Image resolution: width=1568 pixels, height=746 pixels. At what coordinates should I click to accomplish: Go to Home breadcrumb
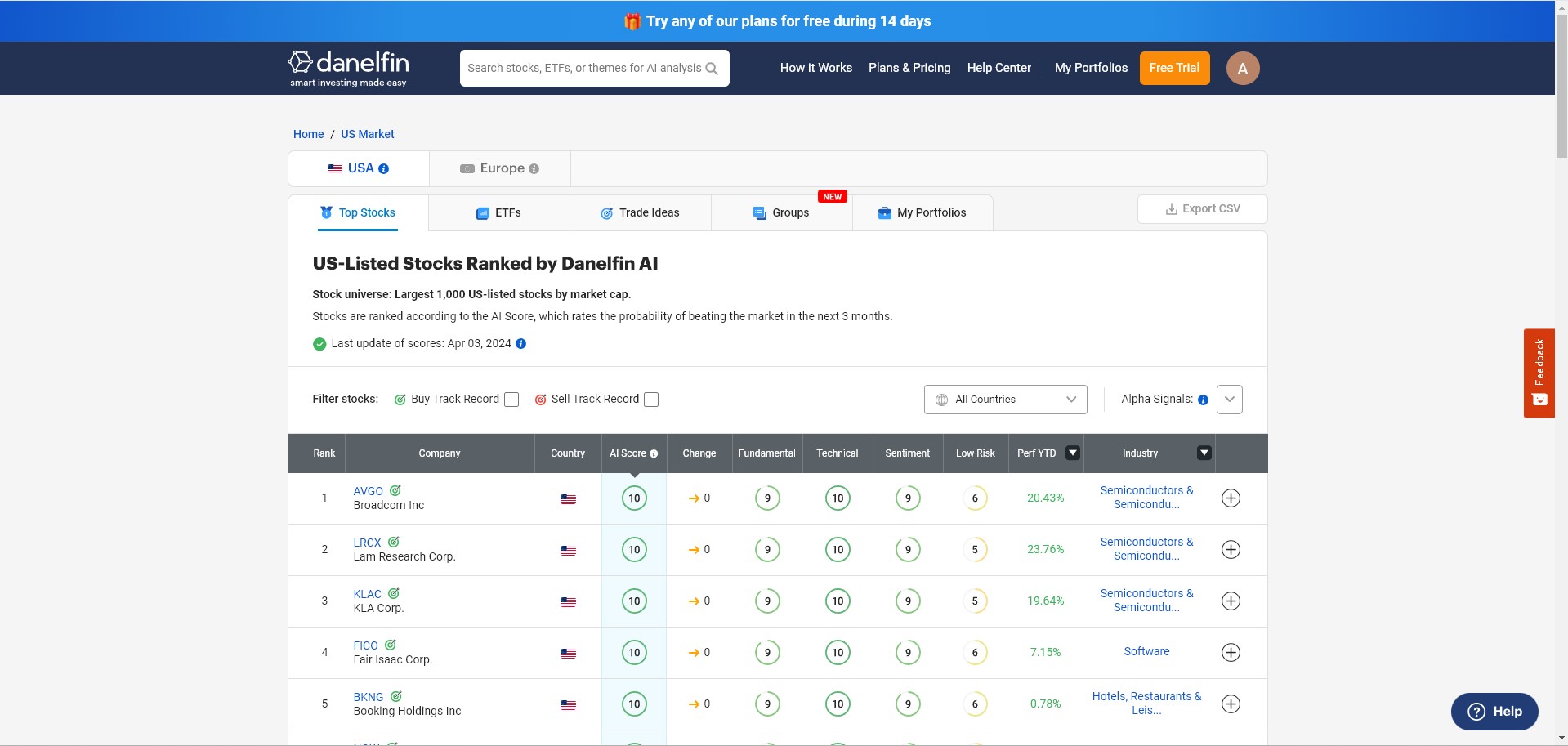pos(309,135)
